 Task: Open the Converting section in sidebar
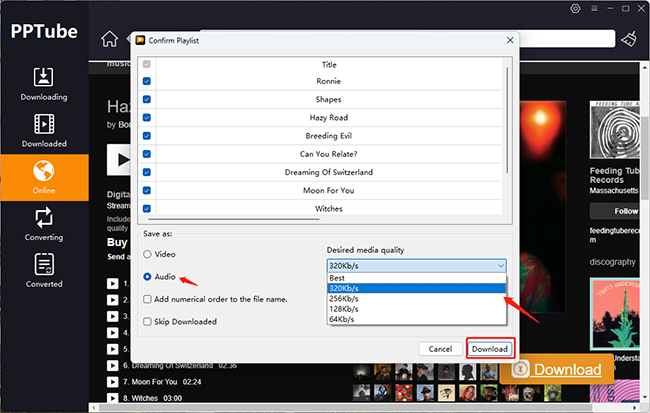[44, 224]
